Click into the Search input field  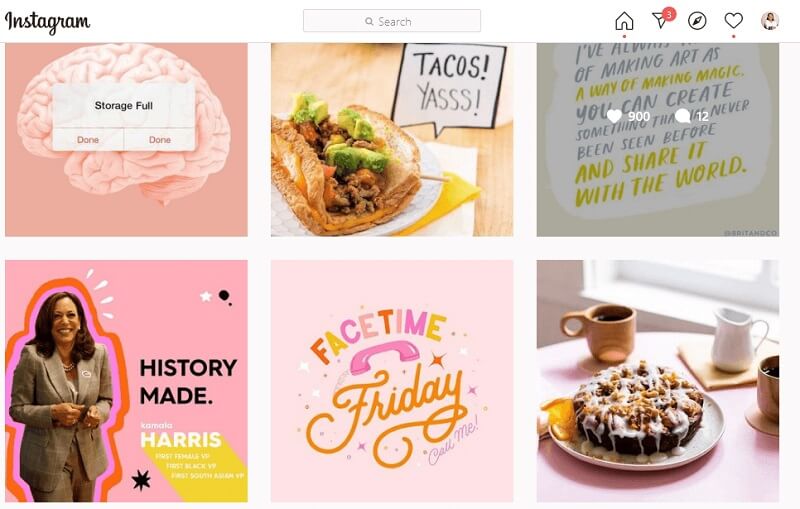392,21
